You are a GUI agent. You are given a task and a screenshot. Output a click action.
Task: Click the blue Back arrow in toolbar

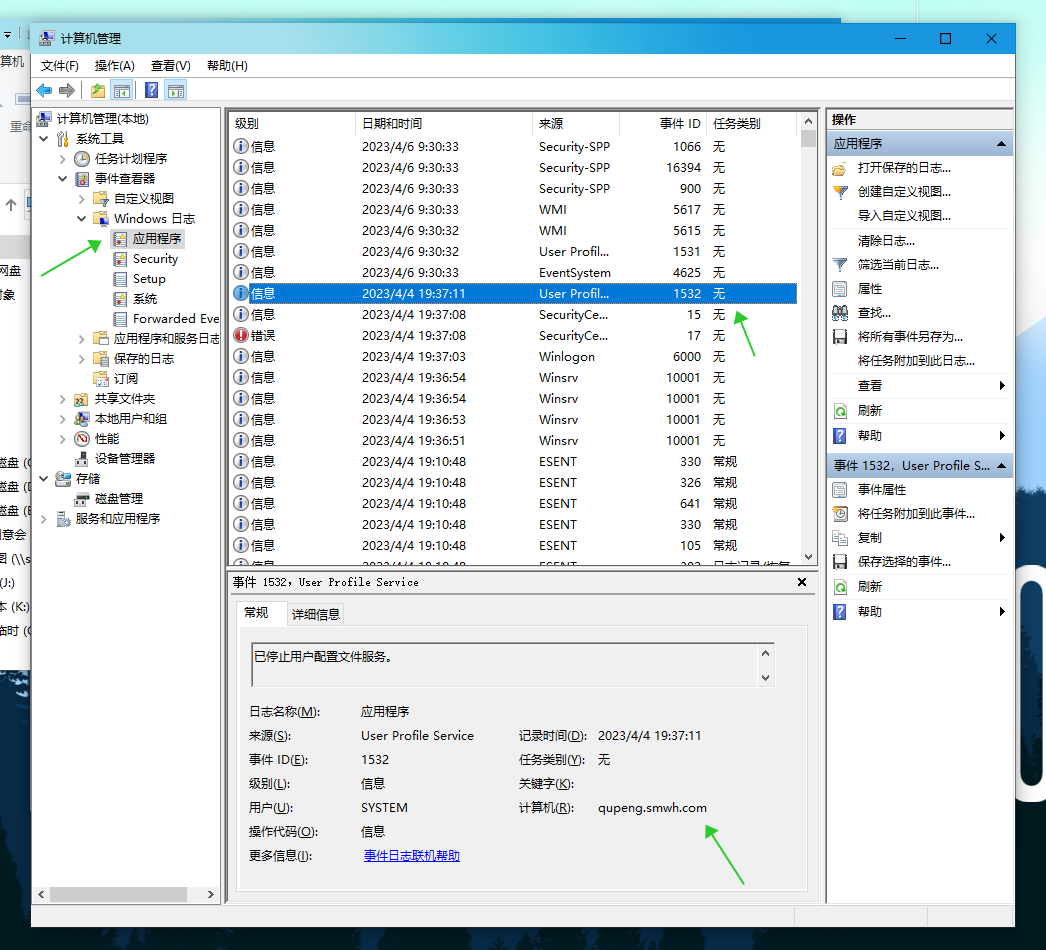(x=44, y=91)
